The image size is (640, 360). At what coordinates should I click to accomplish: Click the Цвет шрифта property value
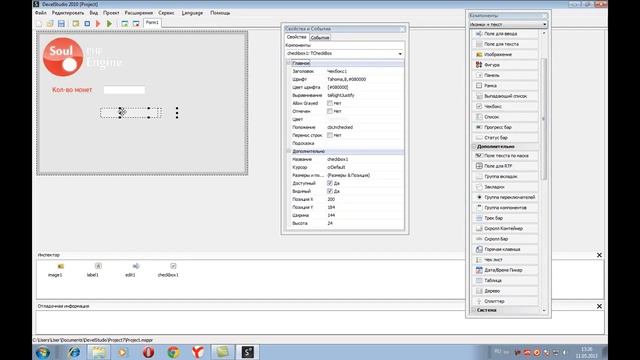click(365, 87)
